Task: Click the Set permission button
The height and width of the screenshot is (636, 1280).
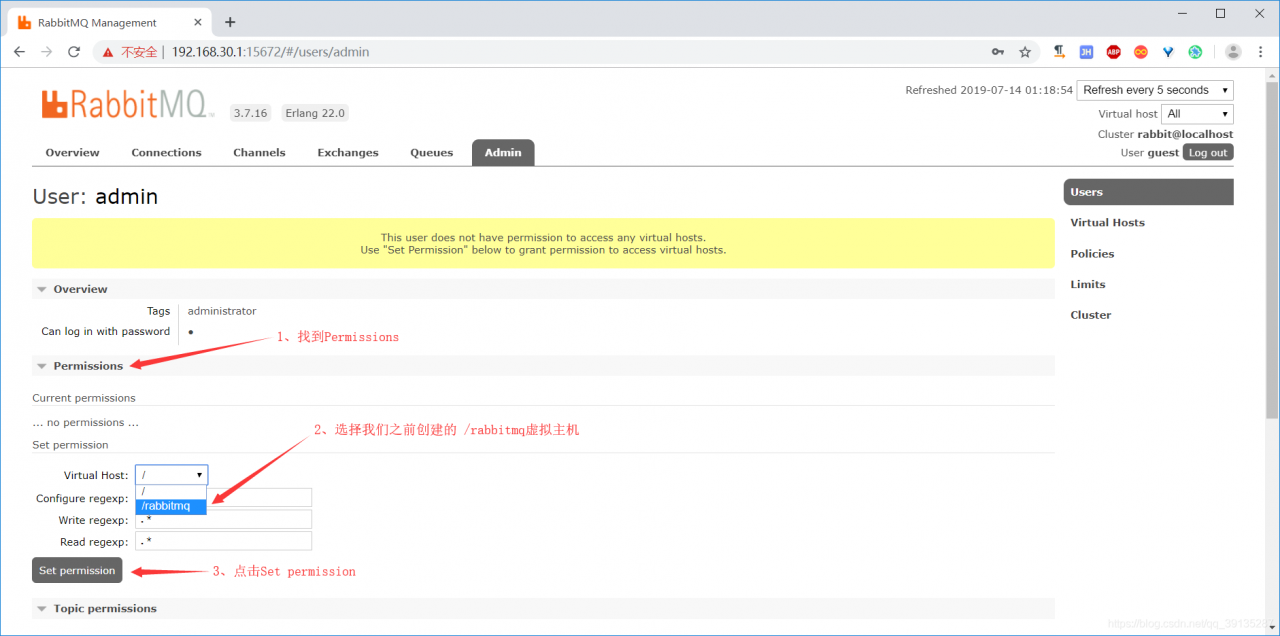Action: pos(77,570)
